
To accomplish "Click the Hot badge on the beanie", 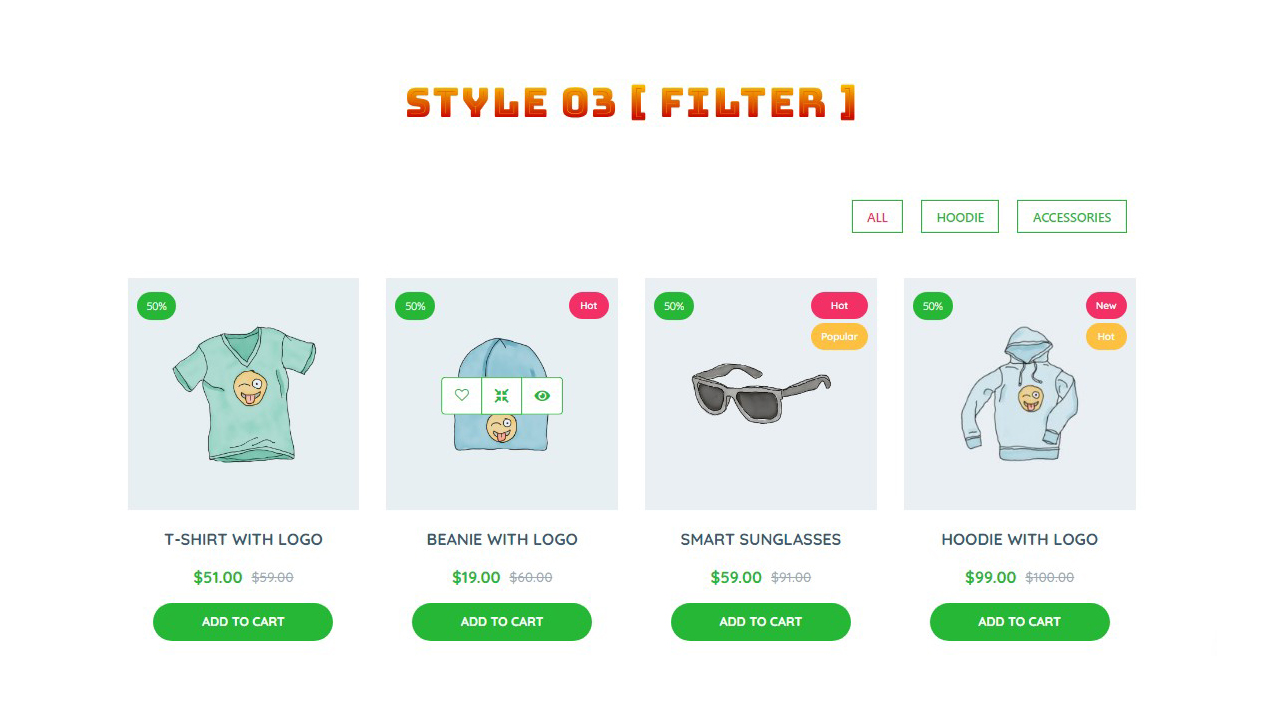I will (589, 306).
